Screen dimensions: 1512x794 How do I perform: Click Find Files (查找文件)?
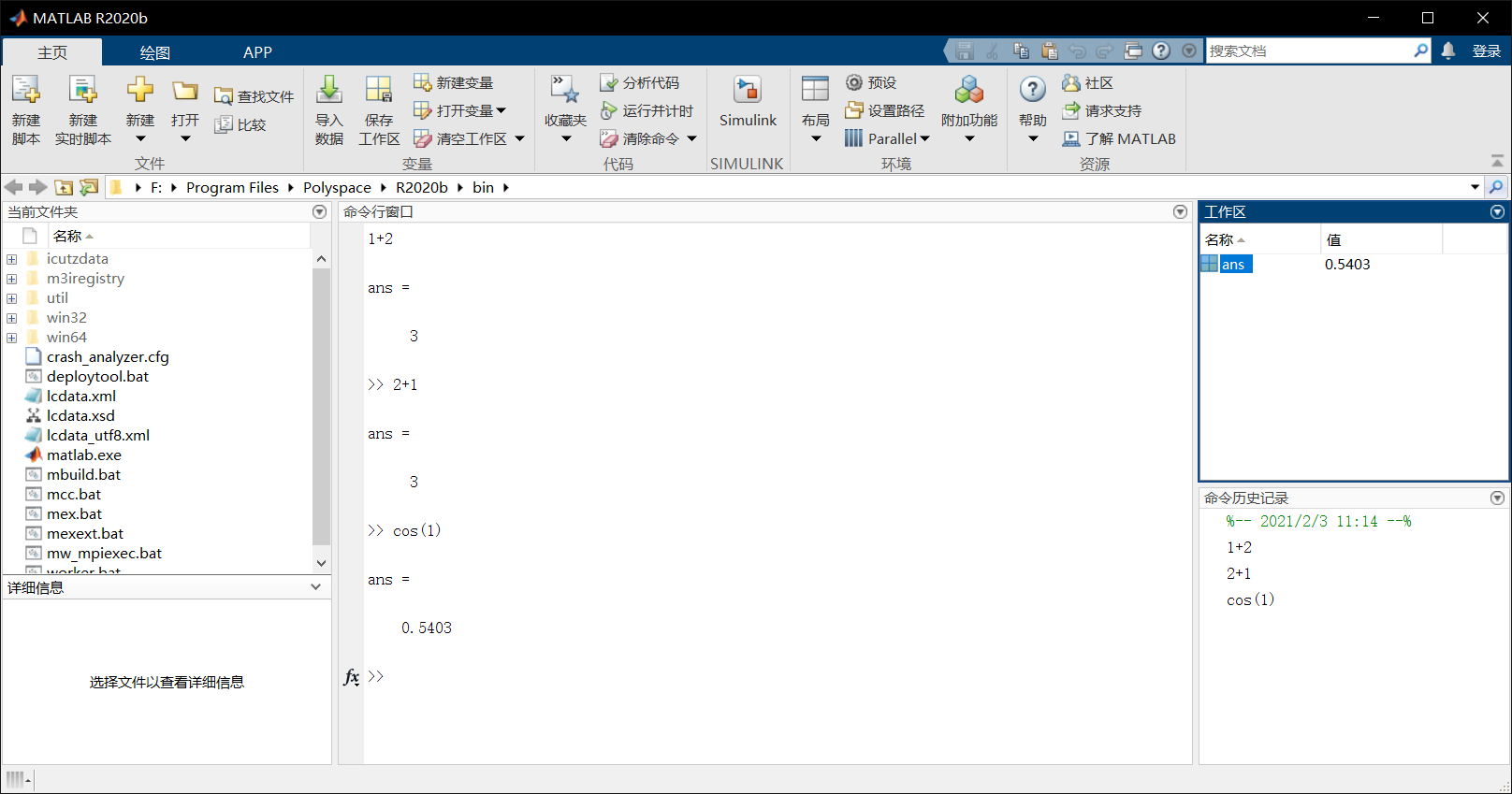pyautogui.click(x=254, y=96)
